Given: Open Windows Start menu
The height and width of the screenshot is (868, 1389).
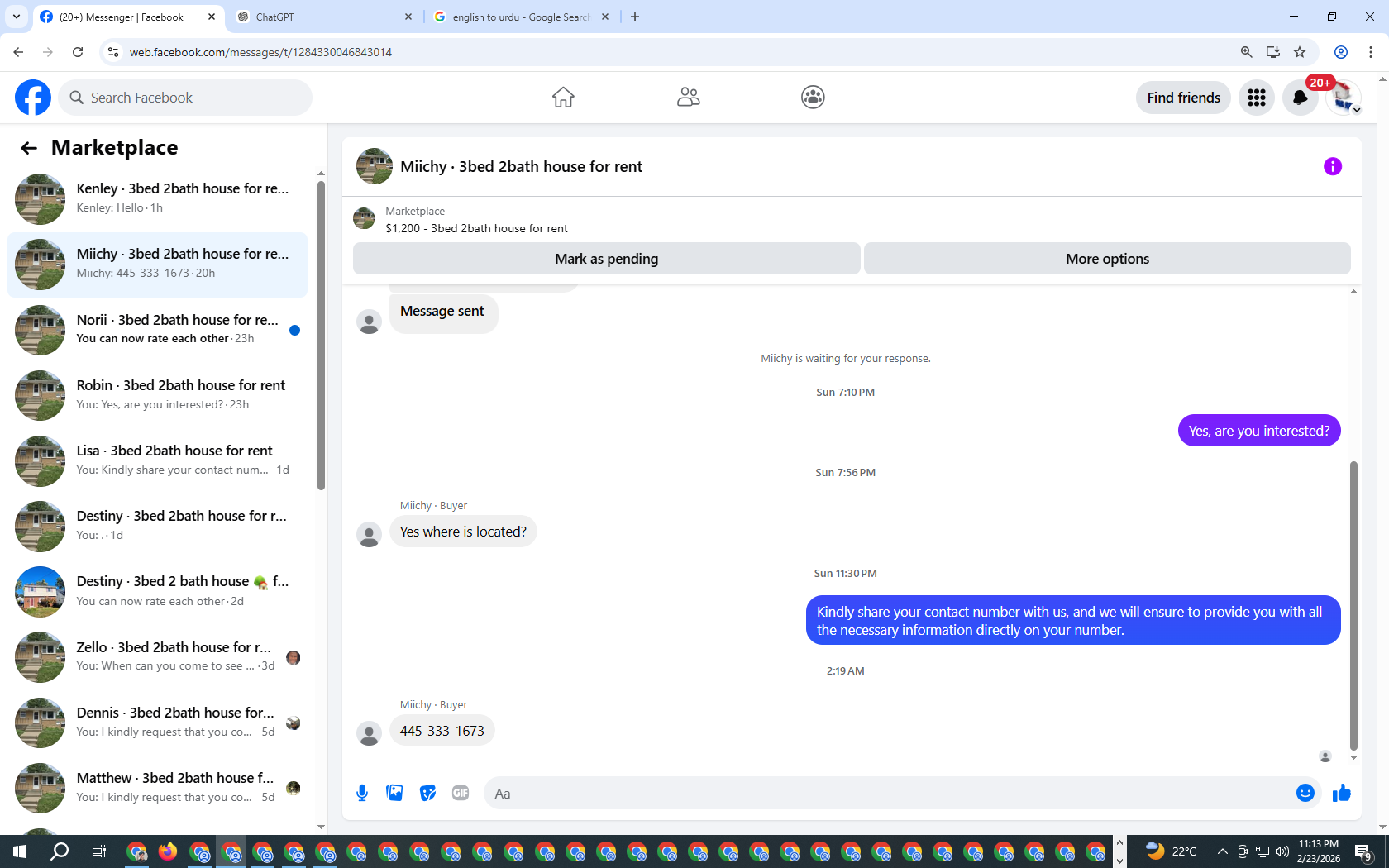Looking at the screenshot, I should [20, 851].
